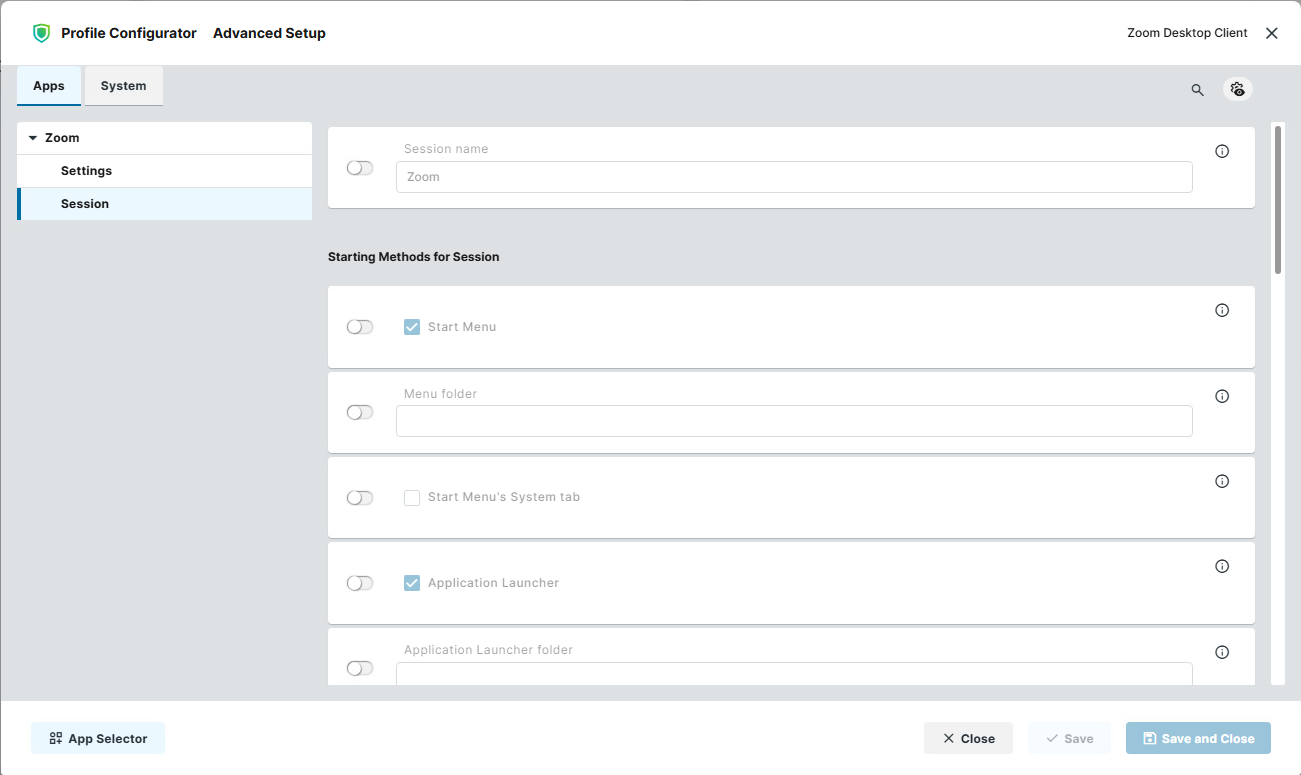Check the Start Menu's System tab checkbox
This screenshot has height=775, width=1301.
412,497
